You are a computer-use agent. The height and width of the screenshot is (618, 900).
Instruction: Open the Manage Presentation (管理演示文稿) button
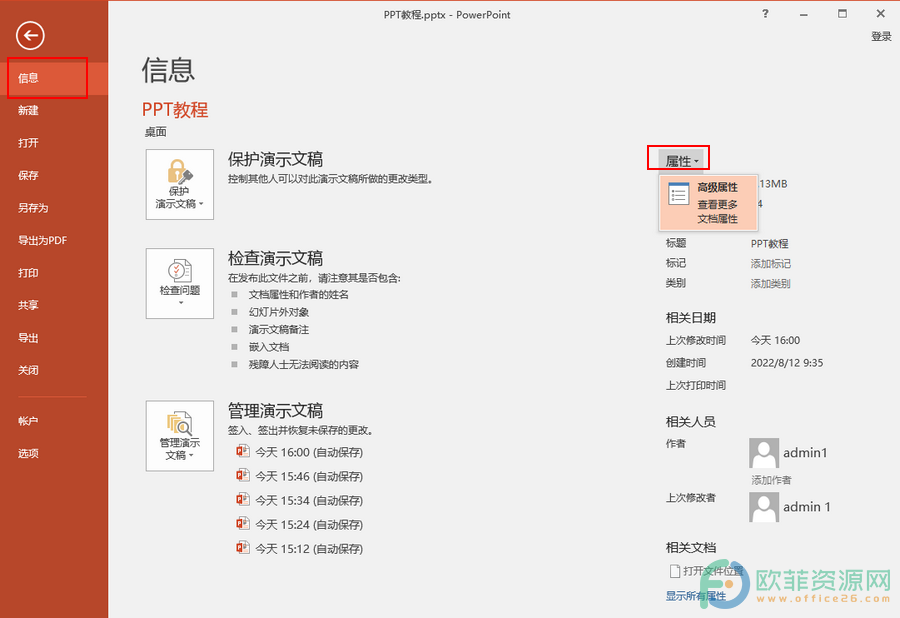click(x=180, y=436)
